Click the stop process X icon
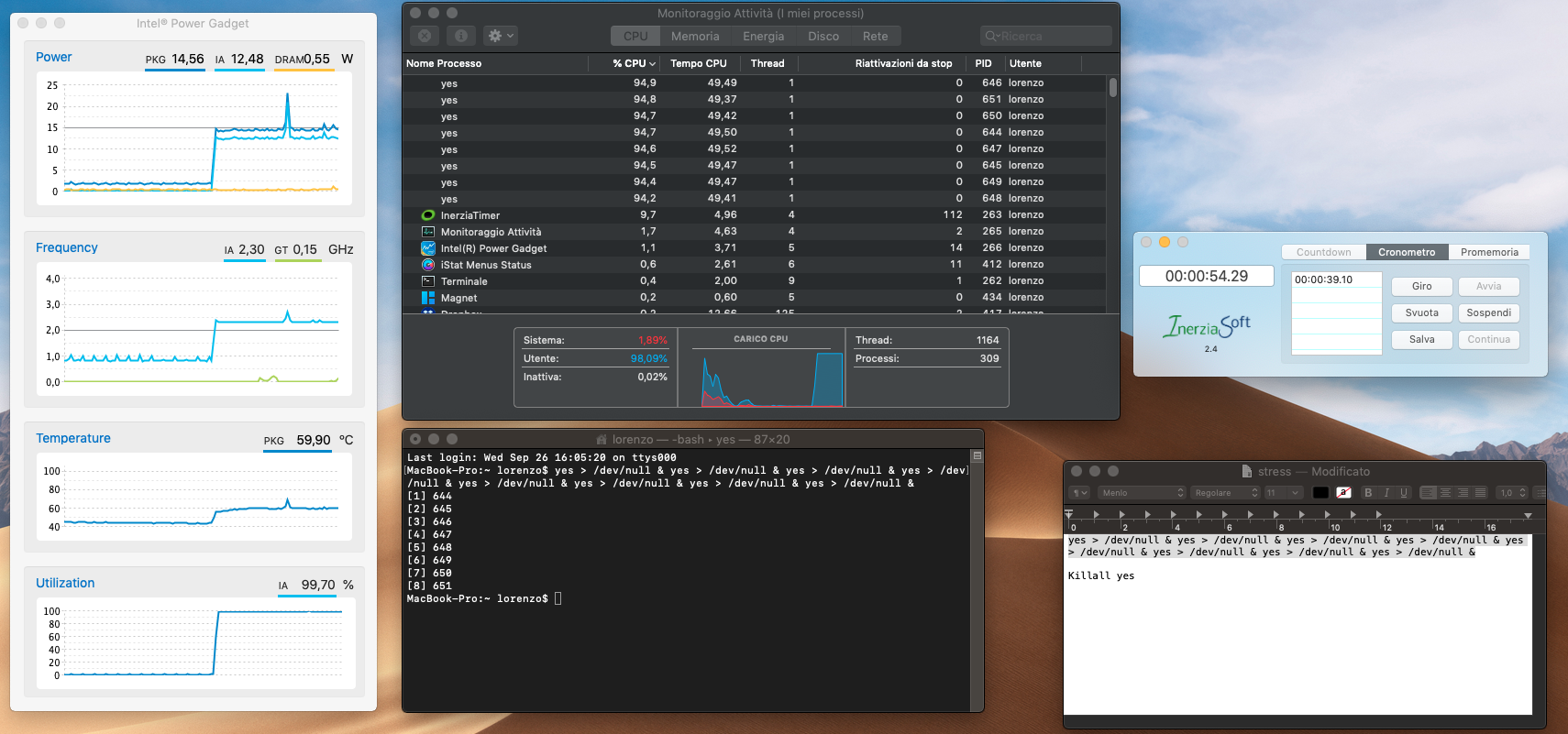 pos(425,36)
